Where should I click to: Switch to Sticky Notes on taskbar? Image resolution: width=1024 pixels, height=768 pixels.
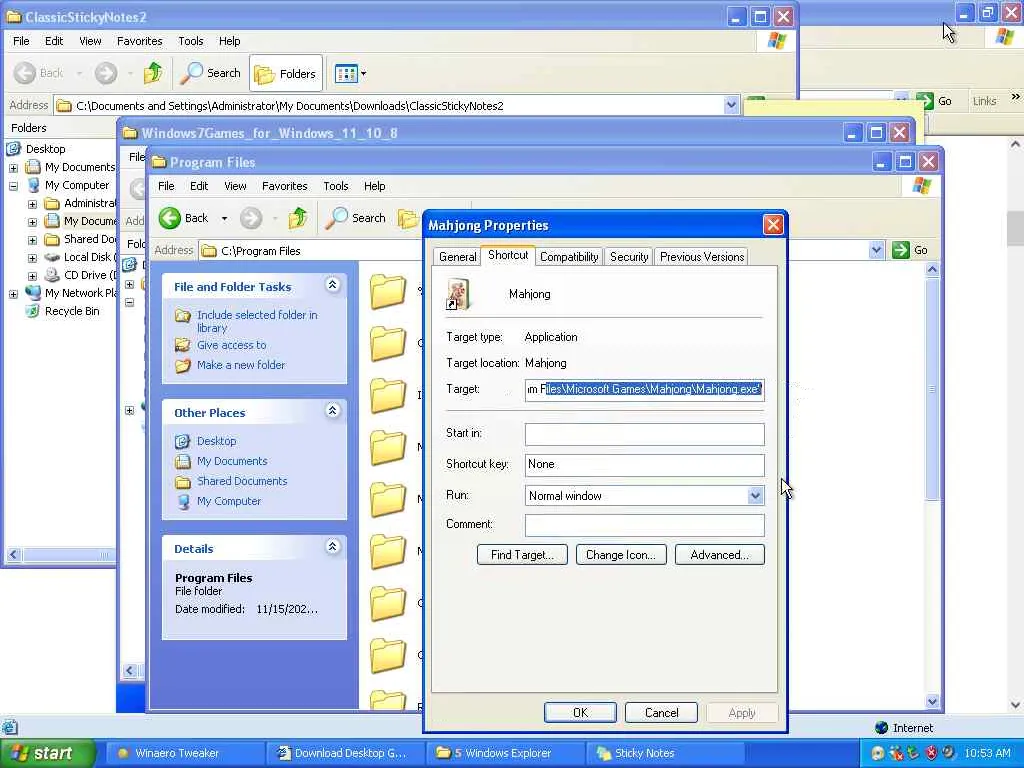pos(666,754)
